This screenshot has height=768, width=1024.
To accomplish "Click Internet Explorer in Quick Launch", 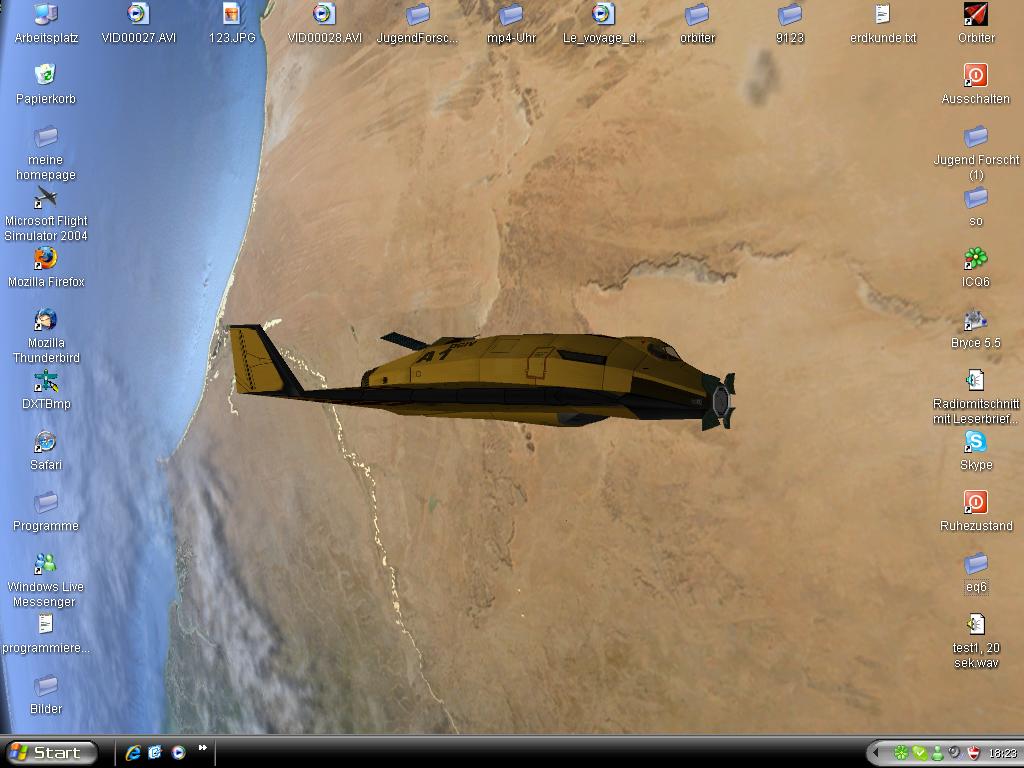I will (x=133, y=753).
